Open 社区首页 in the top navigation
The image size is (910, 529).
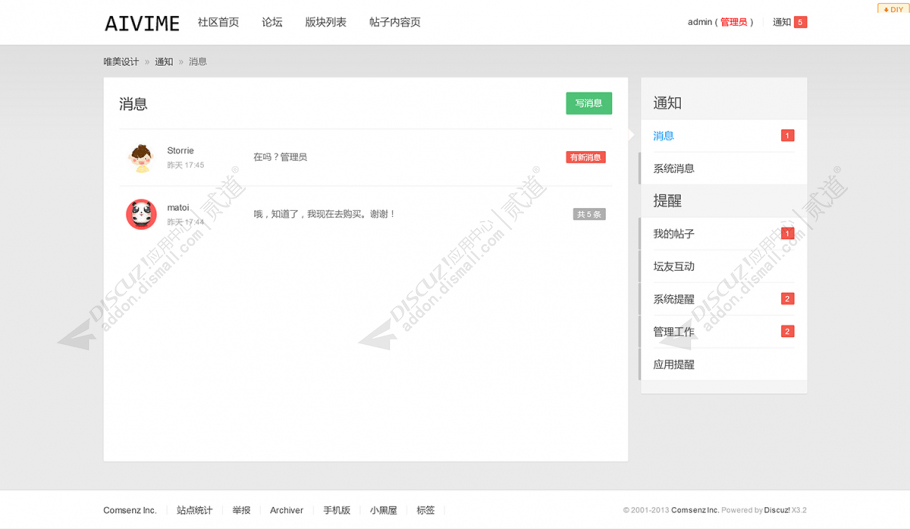click(x=218, y=22)
